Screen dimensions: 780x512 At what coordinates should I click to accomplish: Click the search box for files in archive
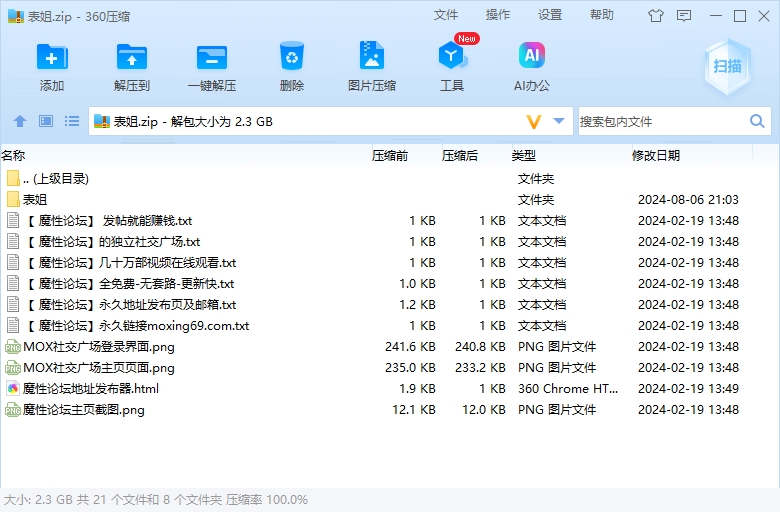tap(660, 121)
